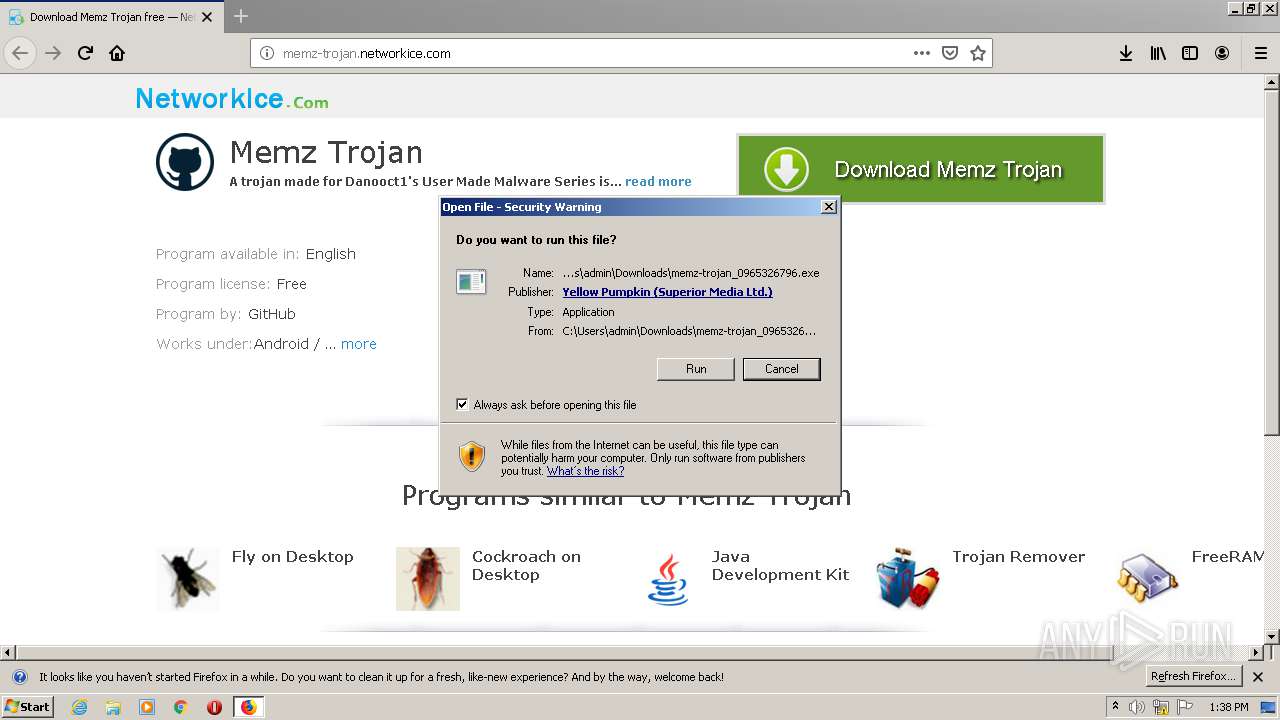Show hidden system tray icons

point(1115,707)
